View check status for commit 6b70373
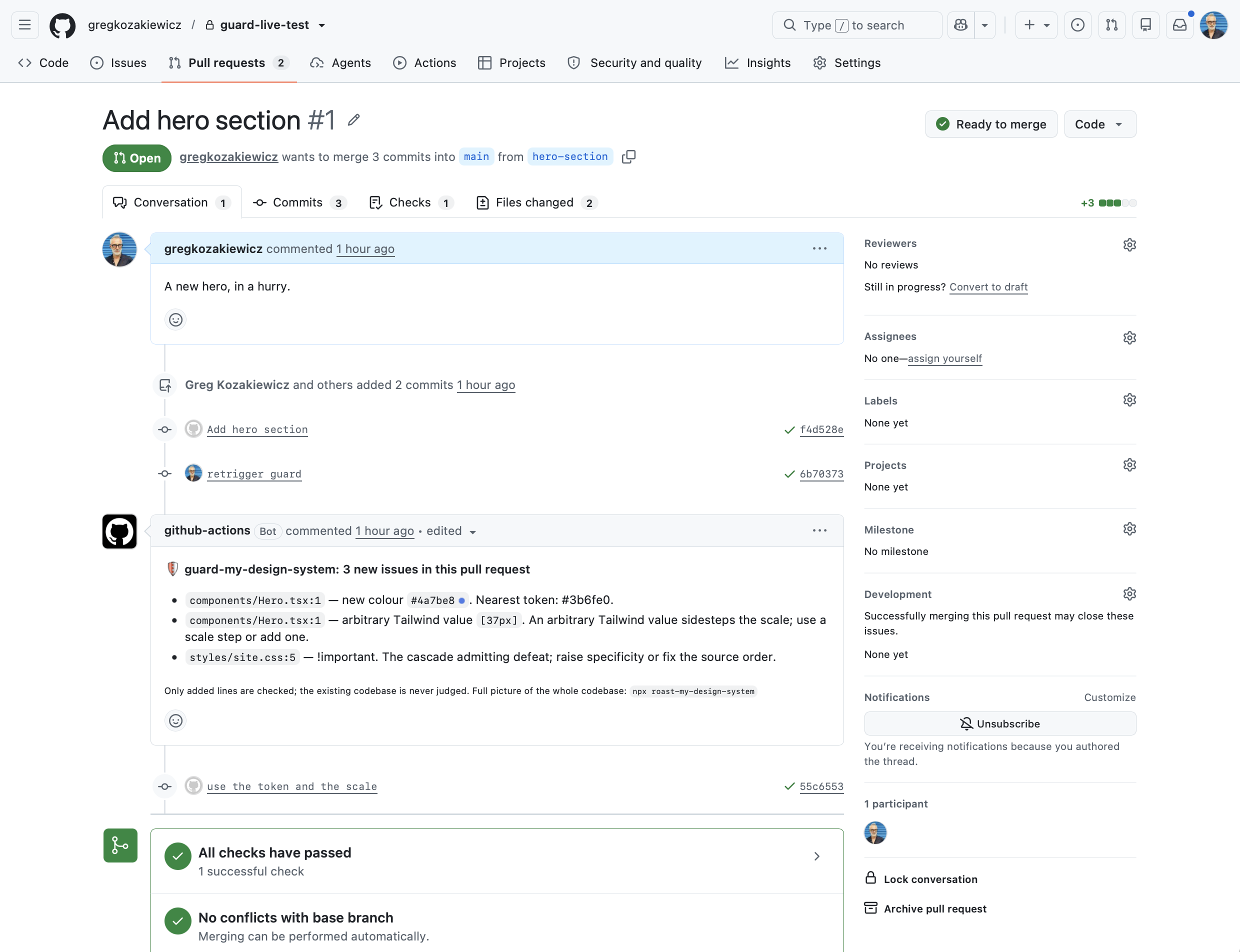Image resolution: width=1240 pixels, height=952 pixels. [789, 474]
